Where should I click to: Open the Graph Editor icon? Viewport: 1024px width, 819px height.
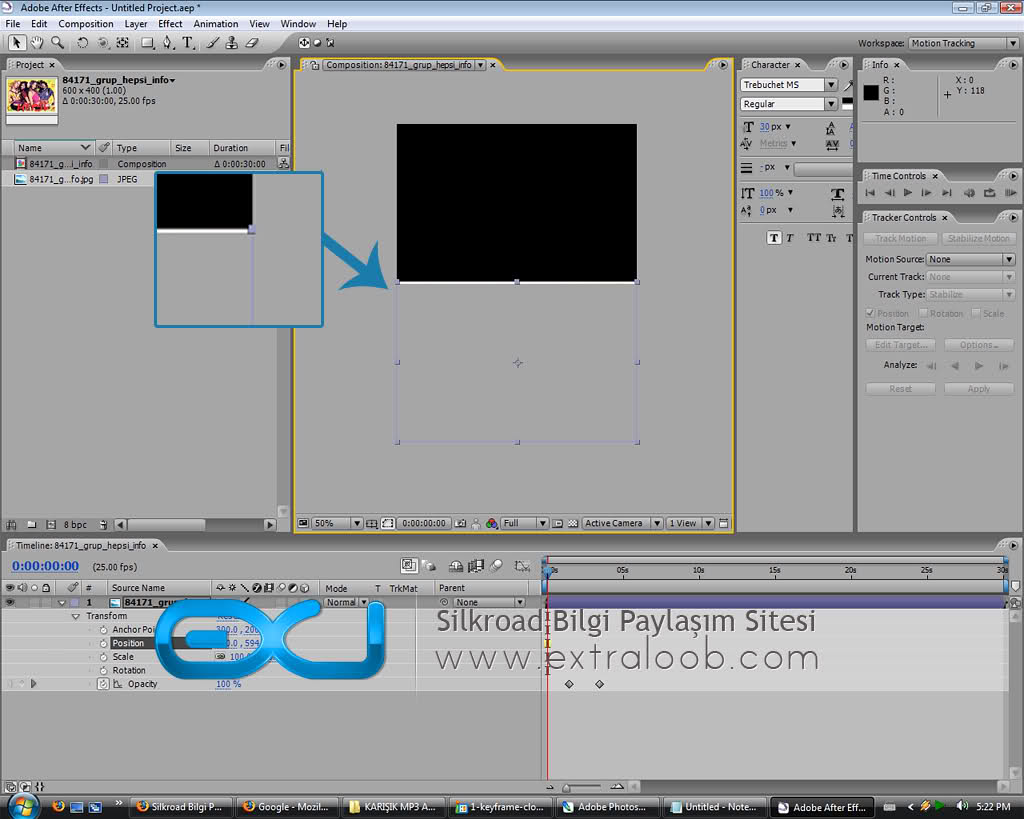[x=522, y=566]
